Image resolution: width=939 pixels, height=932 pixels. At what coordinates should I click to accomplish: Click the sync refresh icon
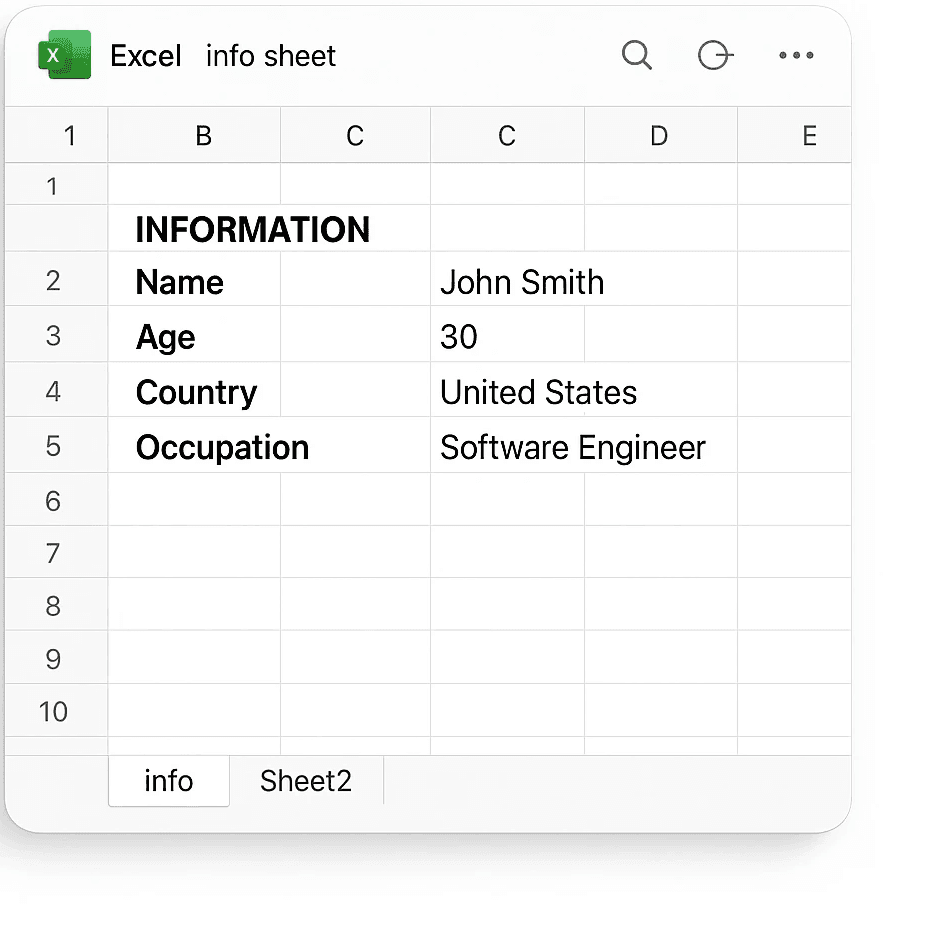[x=716, y=56]
